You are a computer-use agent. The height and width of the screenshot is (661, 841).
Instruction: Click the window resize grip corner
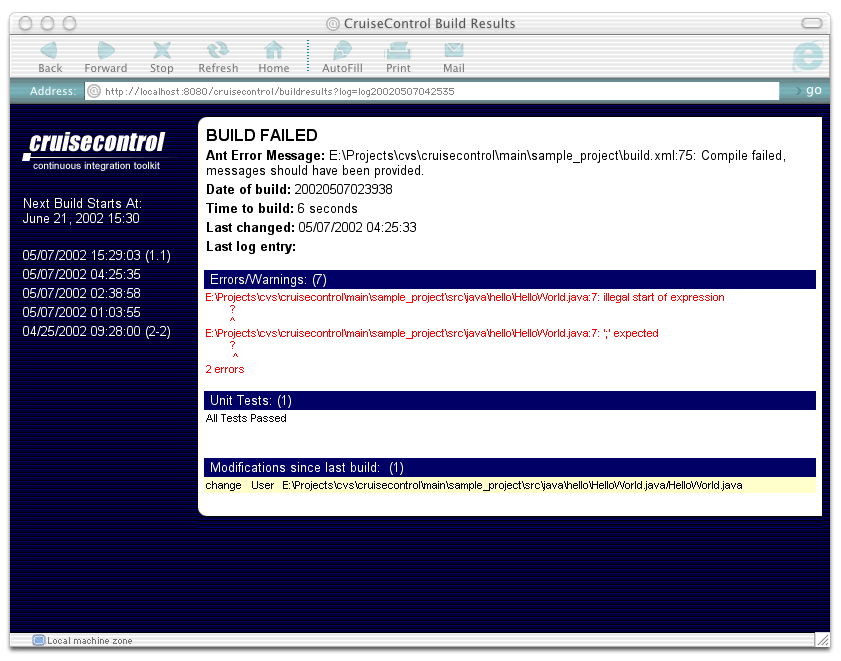822,639
